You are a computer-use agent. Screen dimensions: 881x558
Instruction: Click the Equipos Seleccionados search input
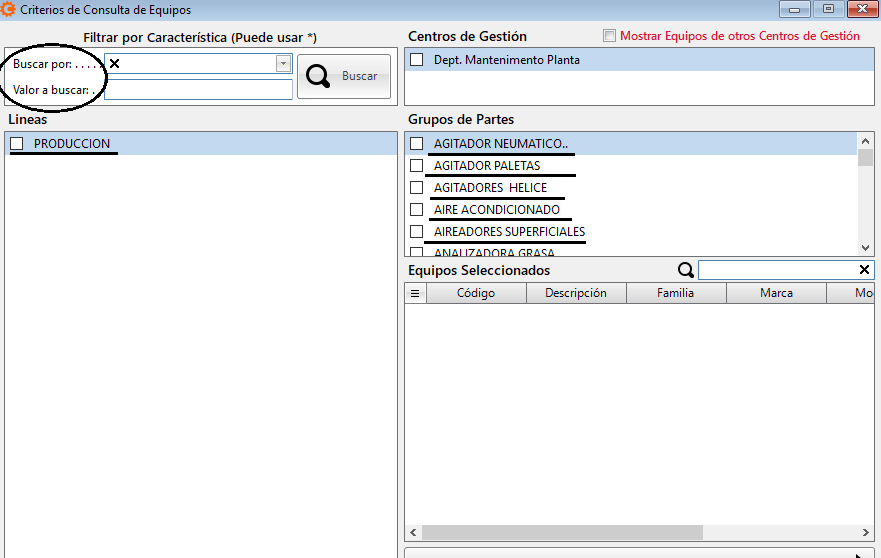pyautogui.click(x=778, y=270)
